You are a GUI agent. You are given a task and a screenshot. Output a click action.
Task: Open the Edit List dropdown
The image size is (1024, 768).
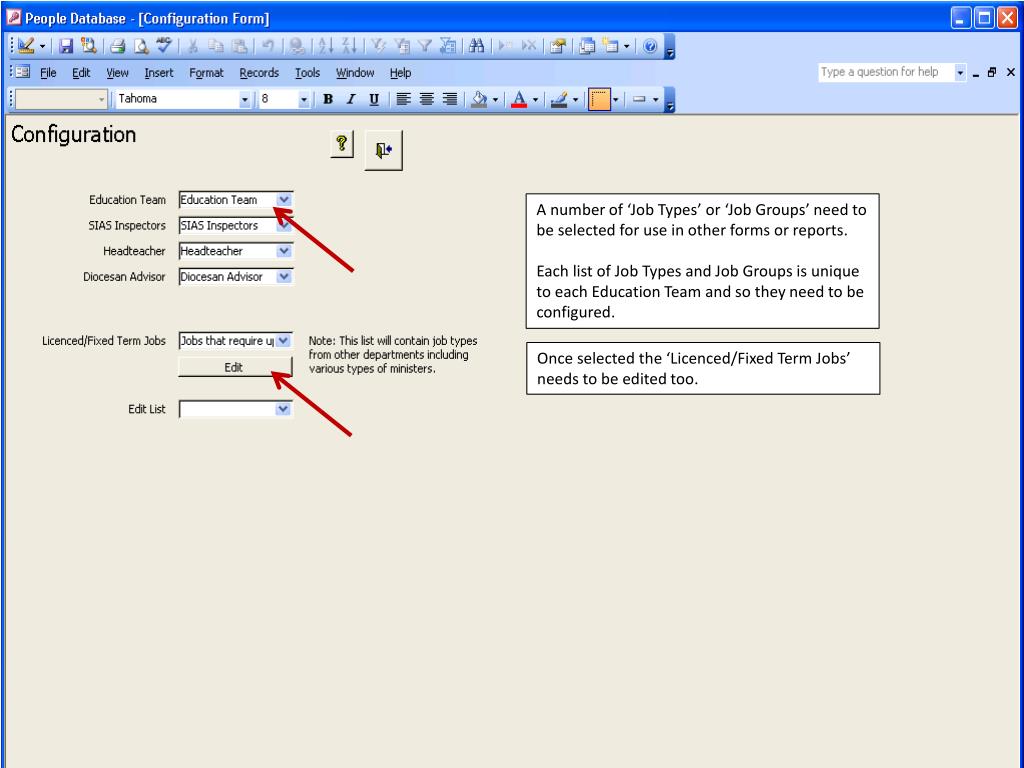pos(283,409)
